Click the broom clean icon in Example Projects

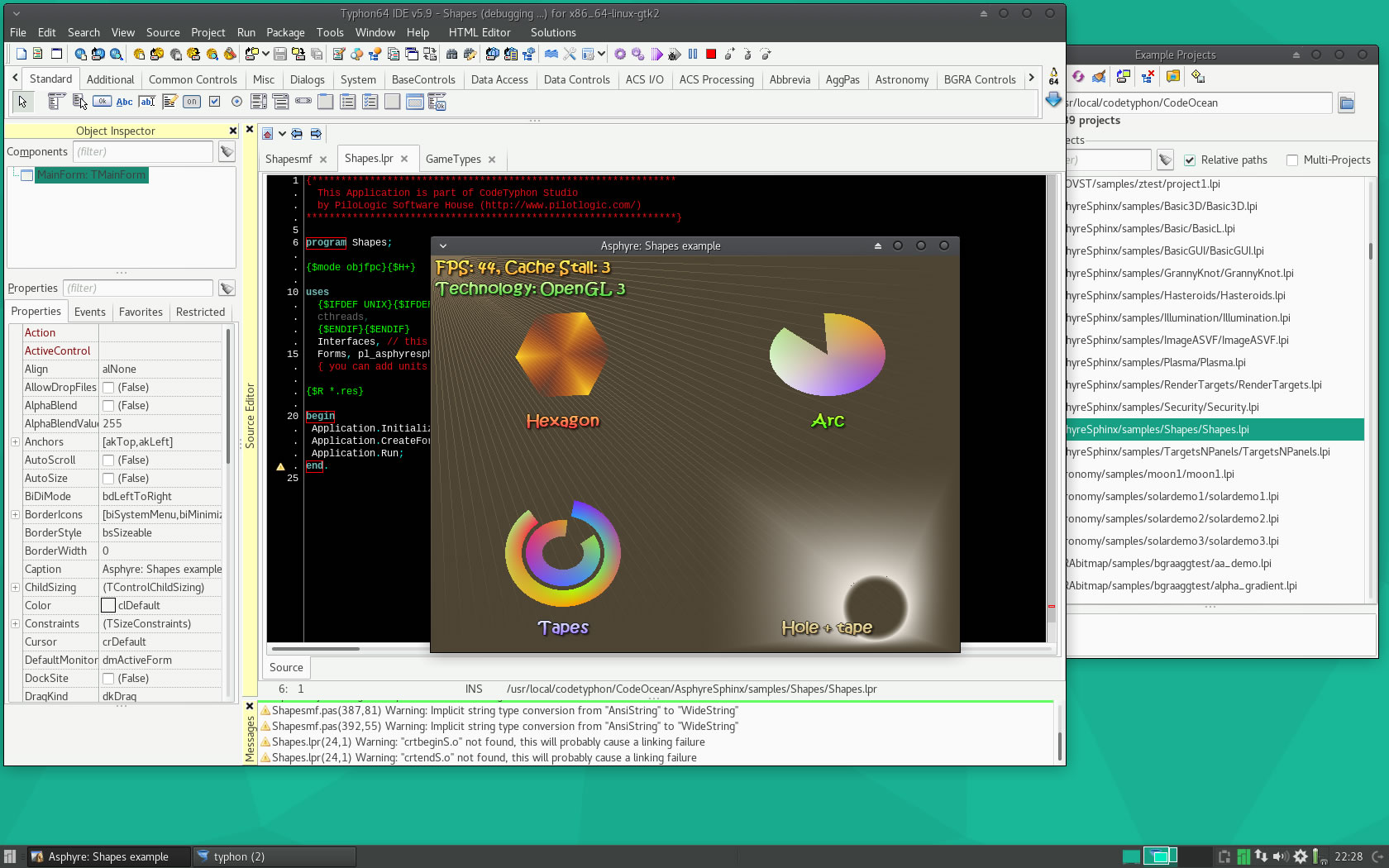(x=1099, y=77)
